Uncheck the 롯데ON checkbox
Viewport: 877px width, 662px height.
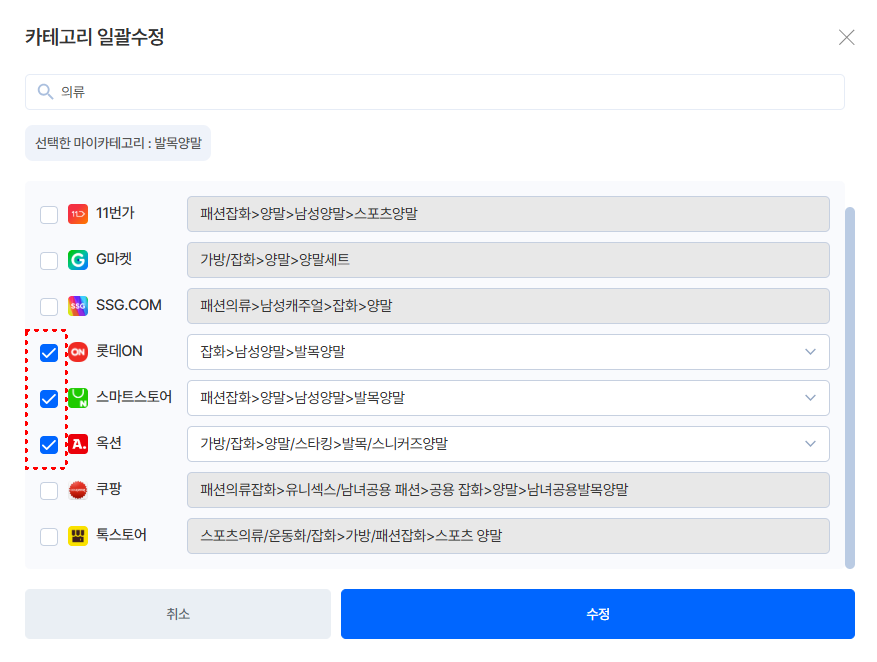coord(49,353)
